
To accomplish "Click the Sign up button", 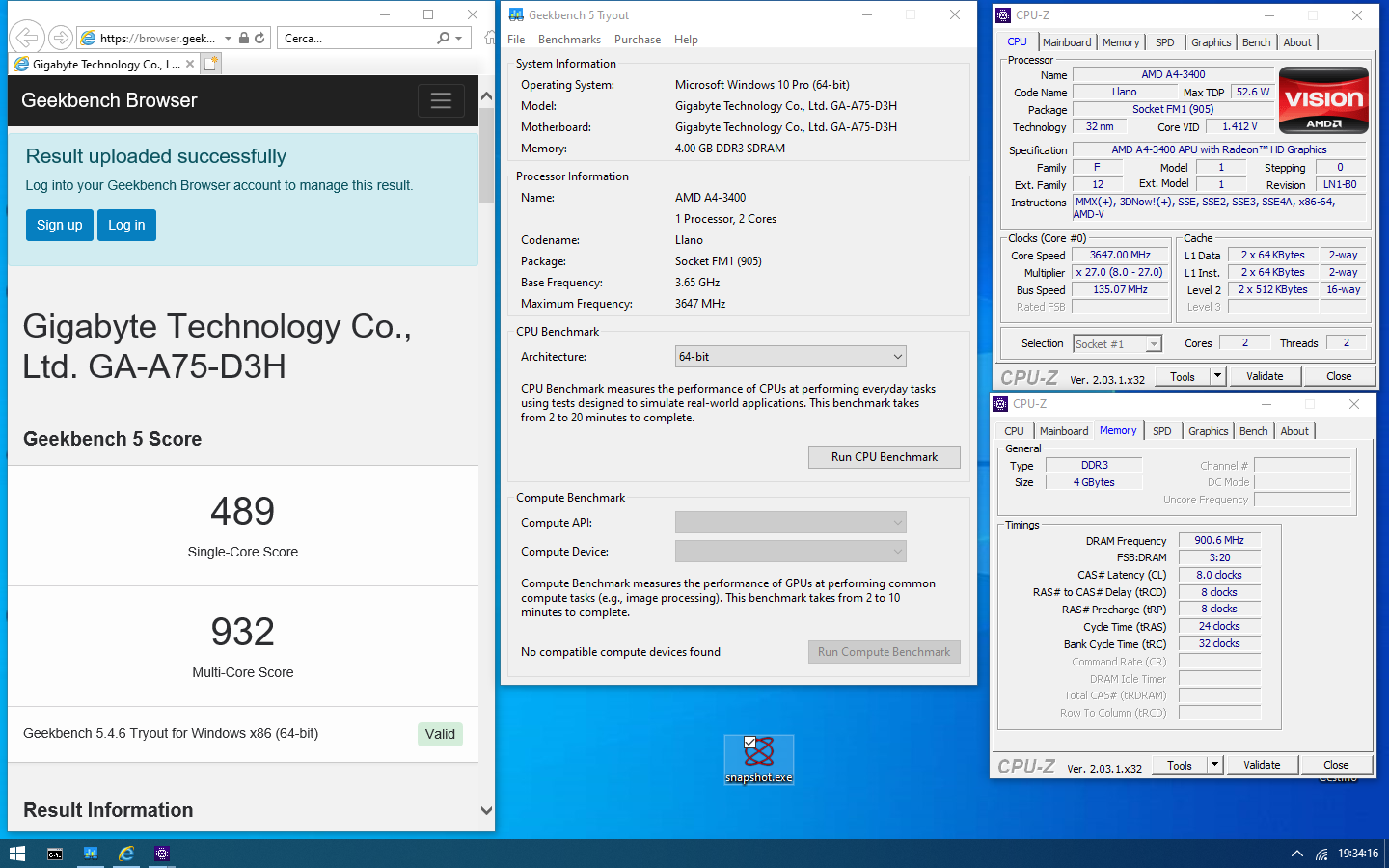I will coord(60,225).
